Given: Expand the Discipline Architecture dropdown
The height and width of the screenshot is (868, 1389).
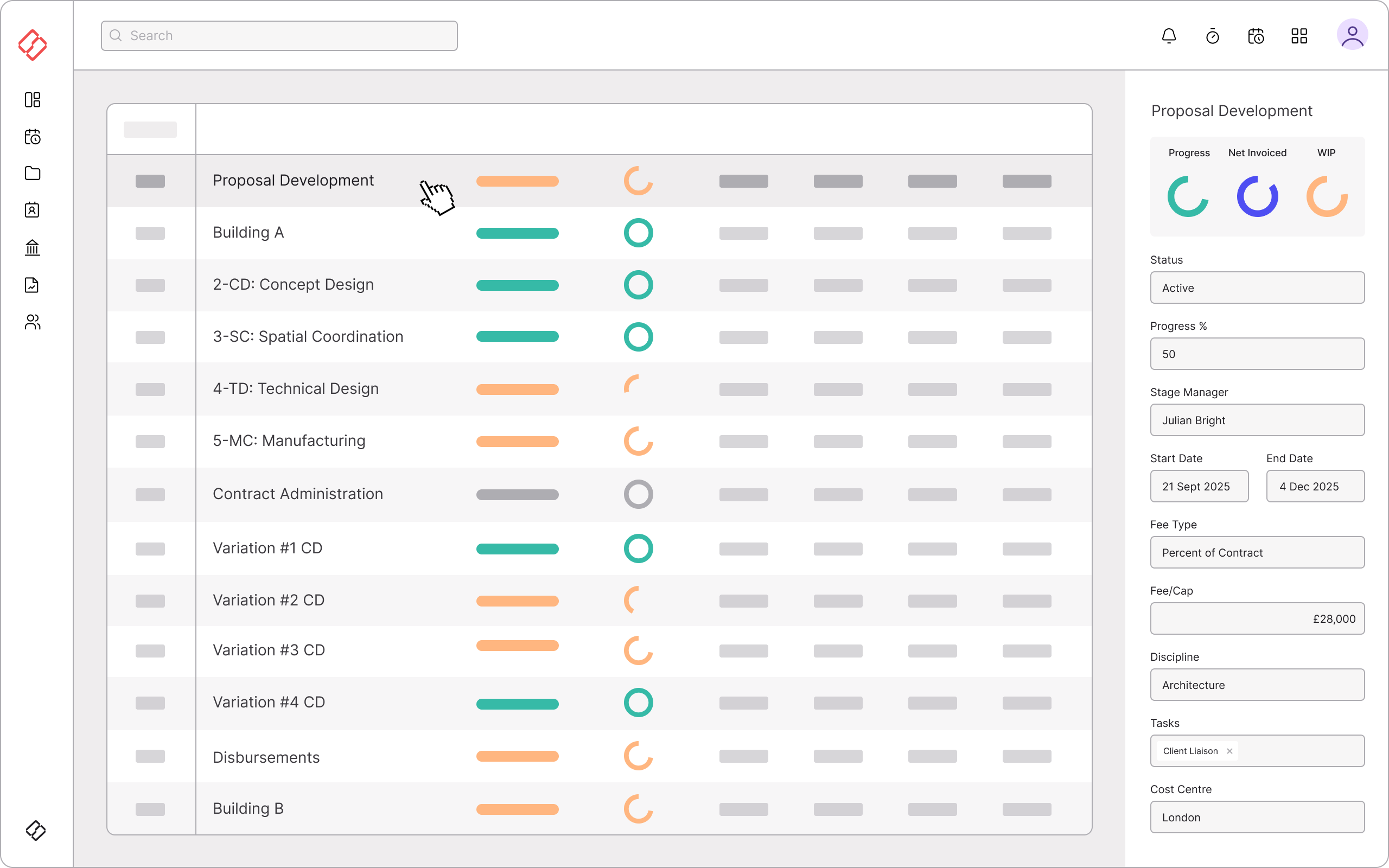Looking at the screenshot, I should click(x=1257, y=684).
